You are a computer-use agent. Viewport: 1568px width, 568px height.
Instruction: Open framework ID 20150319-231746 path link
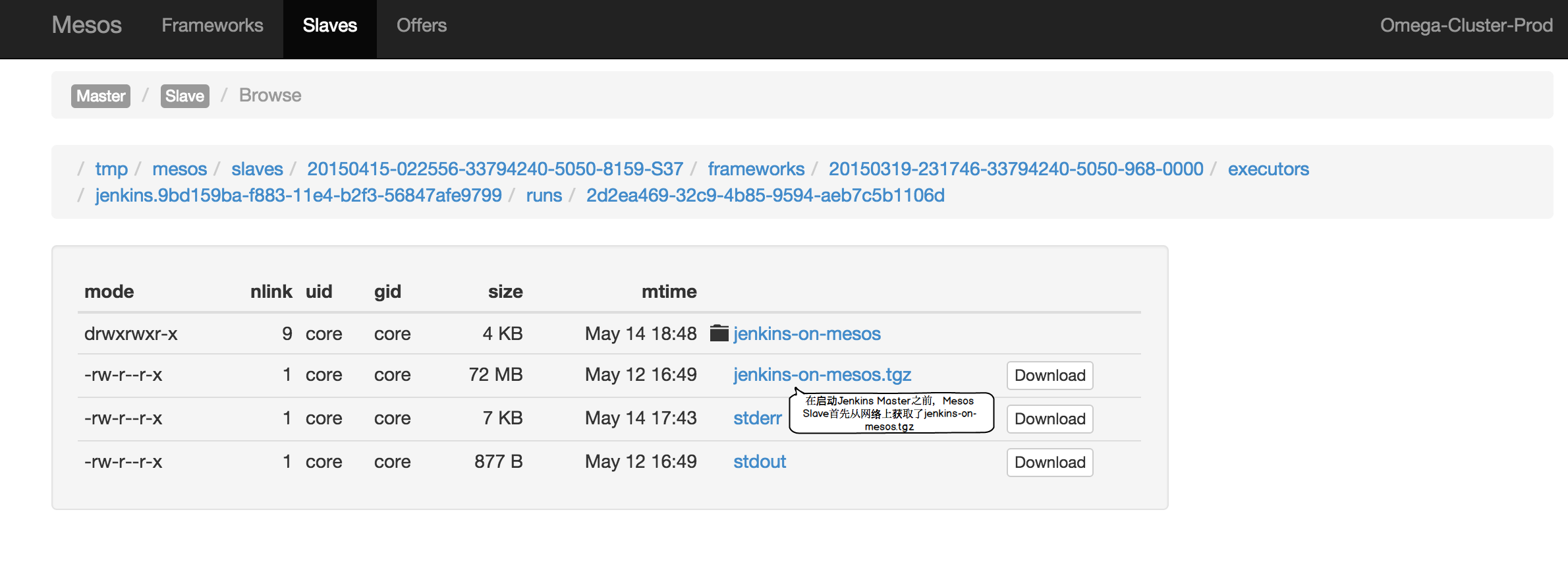tap(1015, 169)
